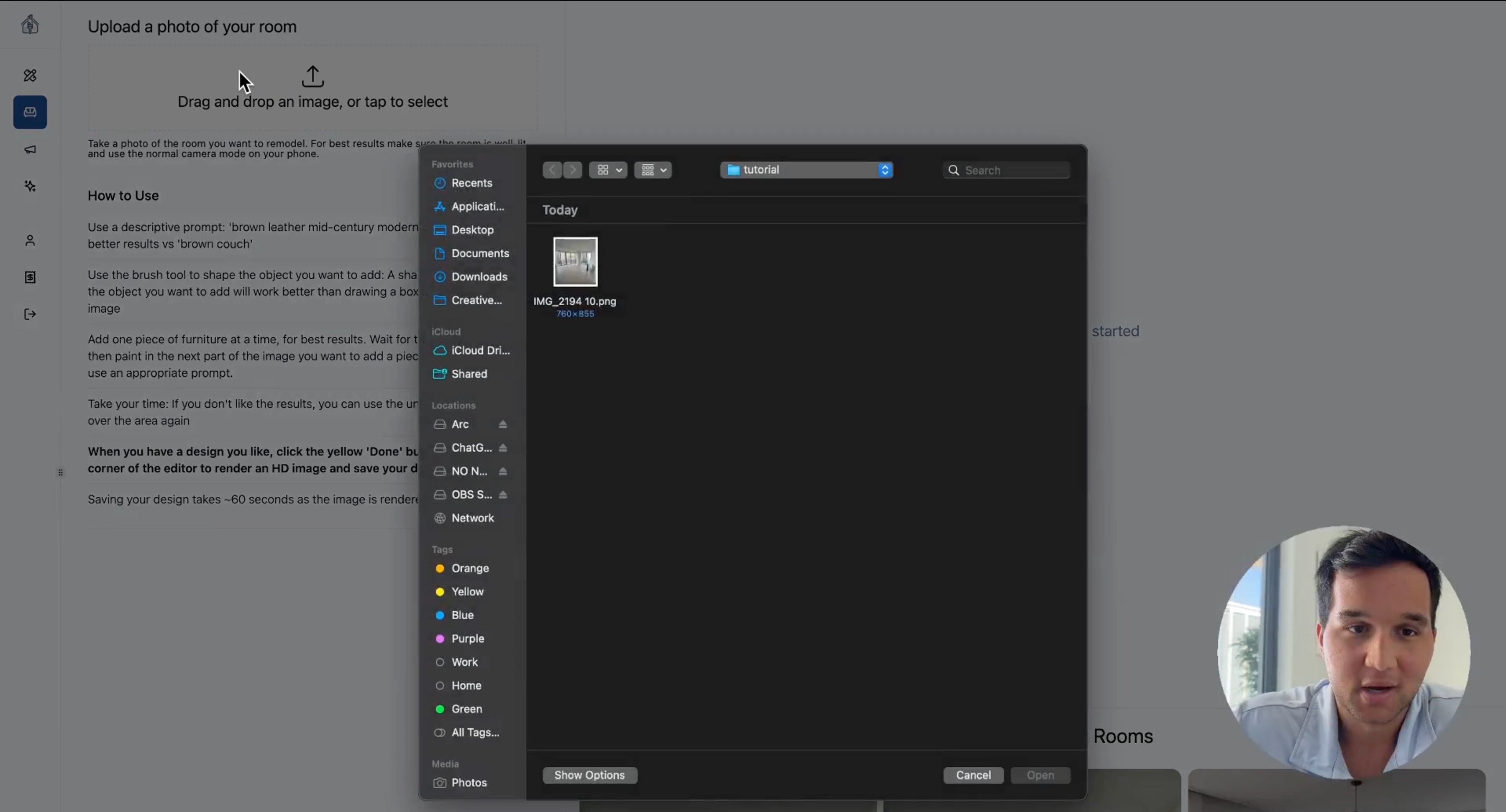Open the grouping options dropdown
This screenshot has width=1506, height=812.
click(x=653, y=169)
